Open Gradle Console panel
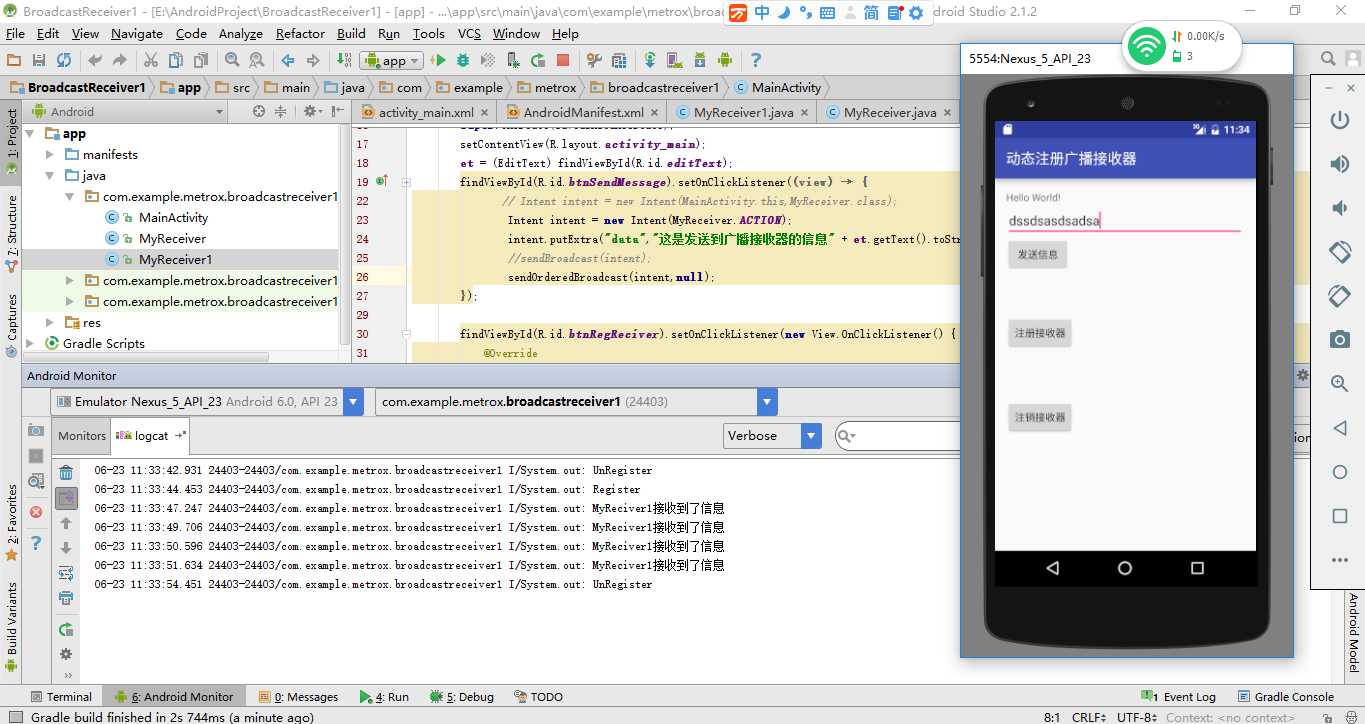This screenshot has height=724, width=1365. click(x=1285, y=696)
